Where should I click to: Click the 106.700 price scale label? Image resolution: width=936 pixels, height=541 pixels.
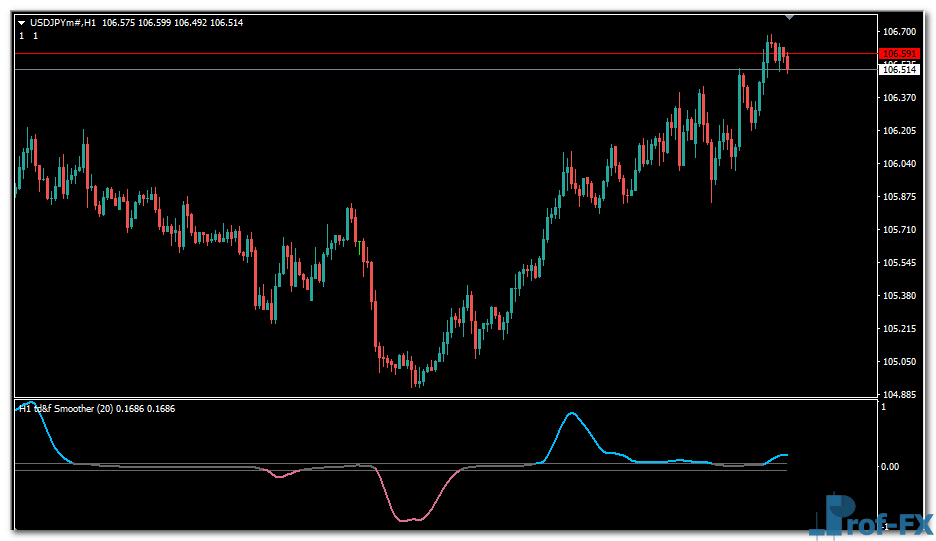(900, 32)
